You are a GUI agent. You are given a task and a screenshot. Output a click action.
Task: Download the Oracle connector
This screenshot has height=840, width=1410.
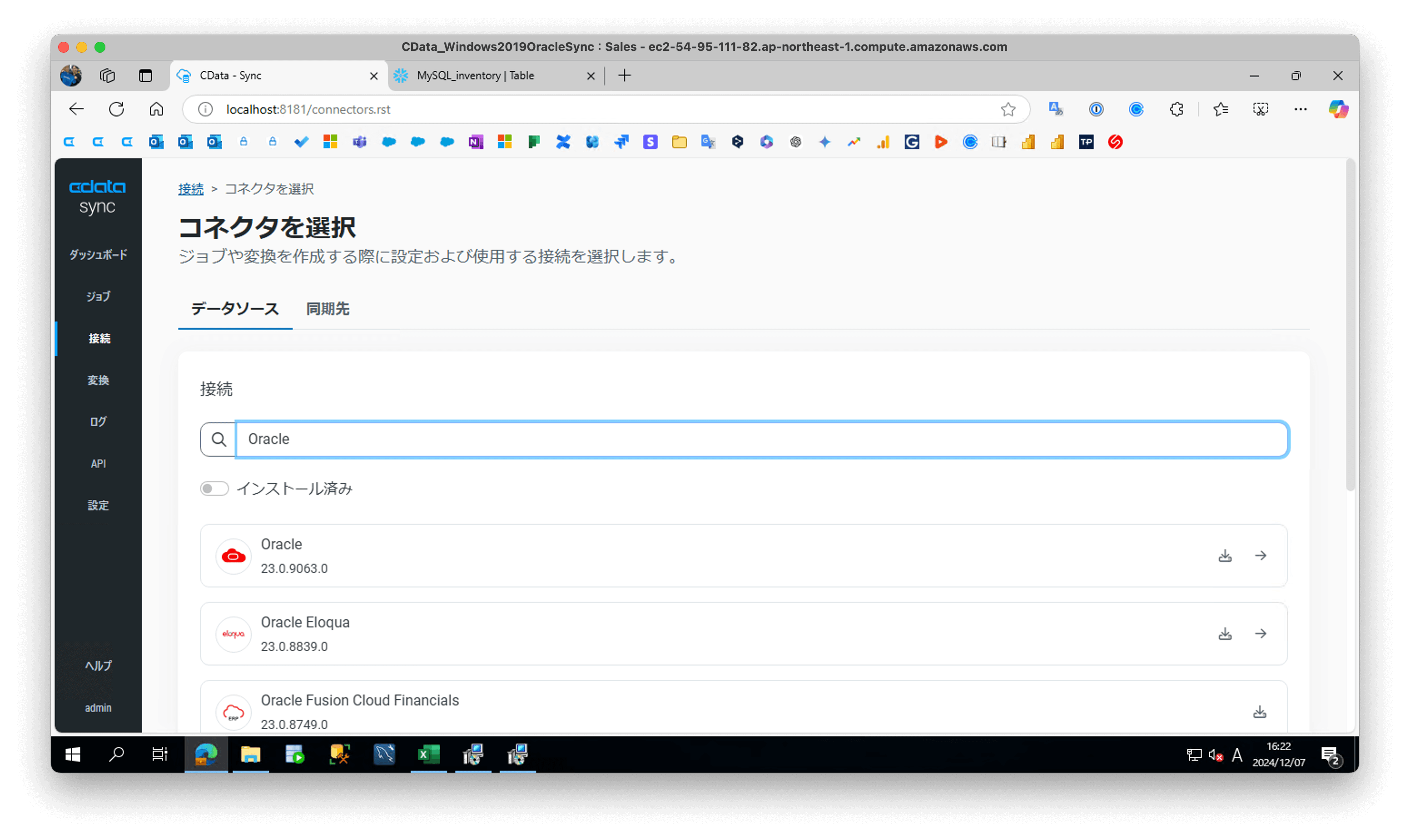pos(1225,556)
